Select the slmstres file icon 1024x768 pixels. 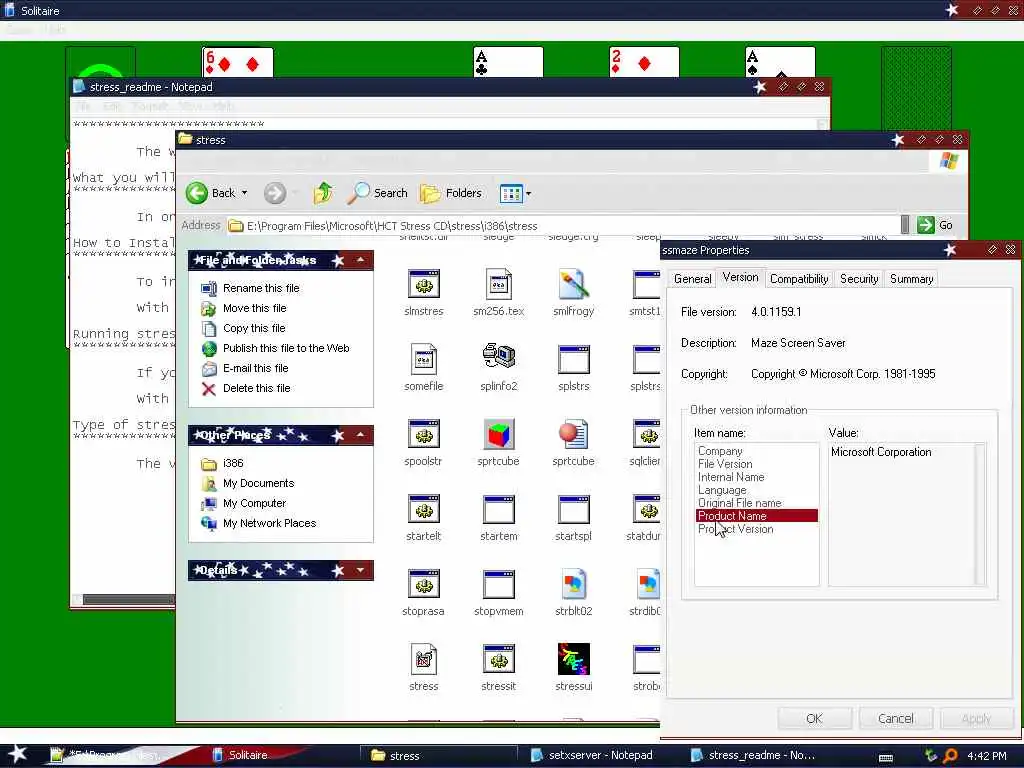pos(423,285)
